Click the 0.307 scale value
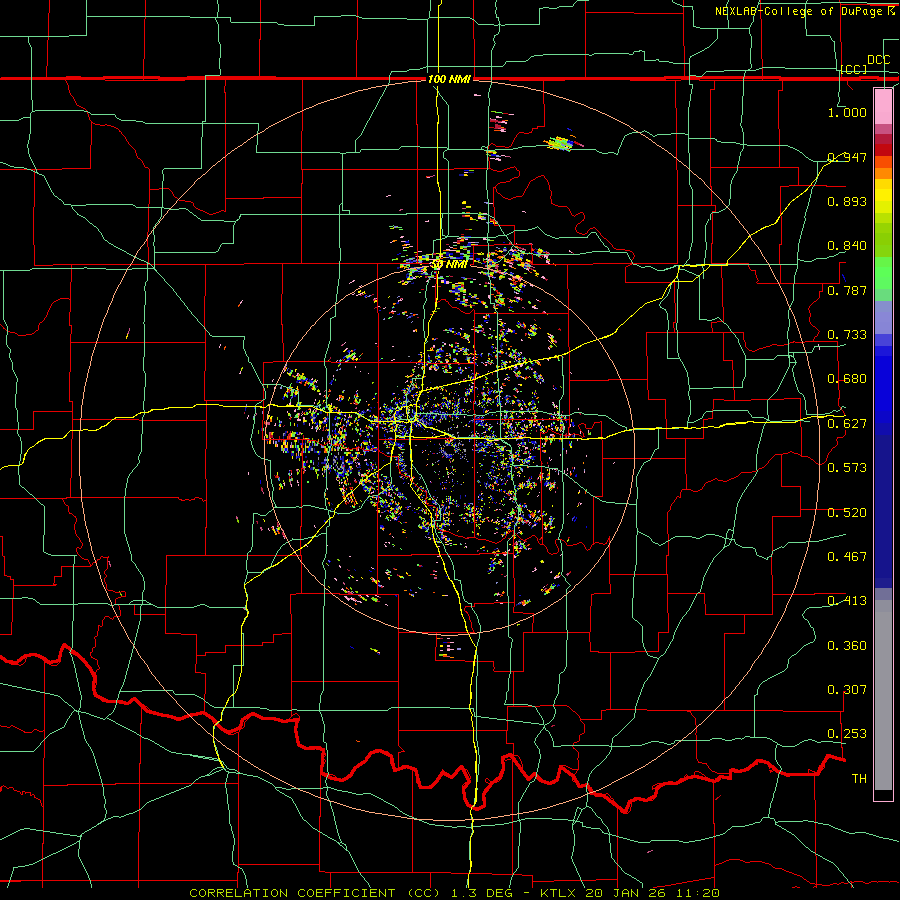This screenshot has width=900, height=900. pos(847,690)
